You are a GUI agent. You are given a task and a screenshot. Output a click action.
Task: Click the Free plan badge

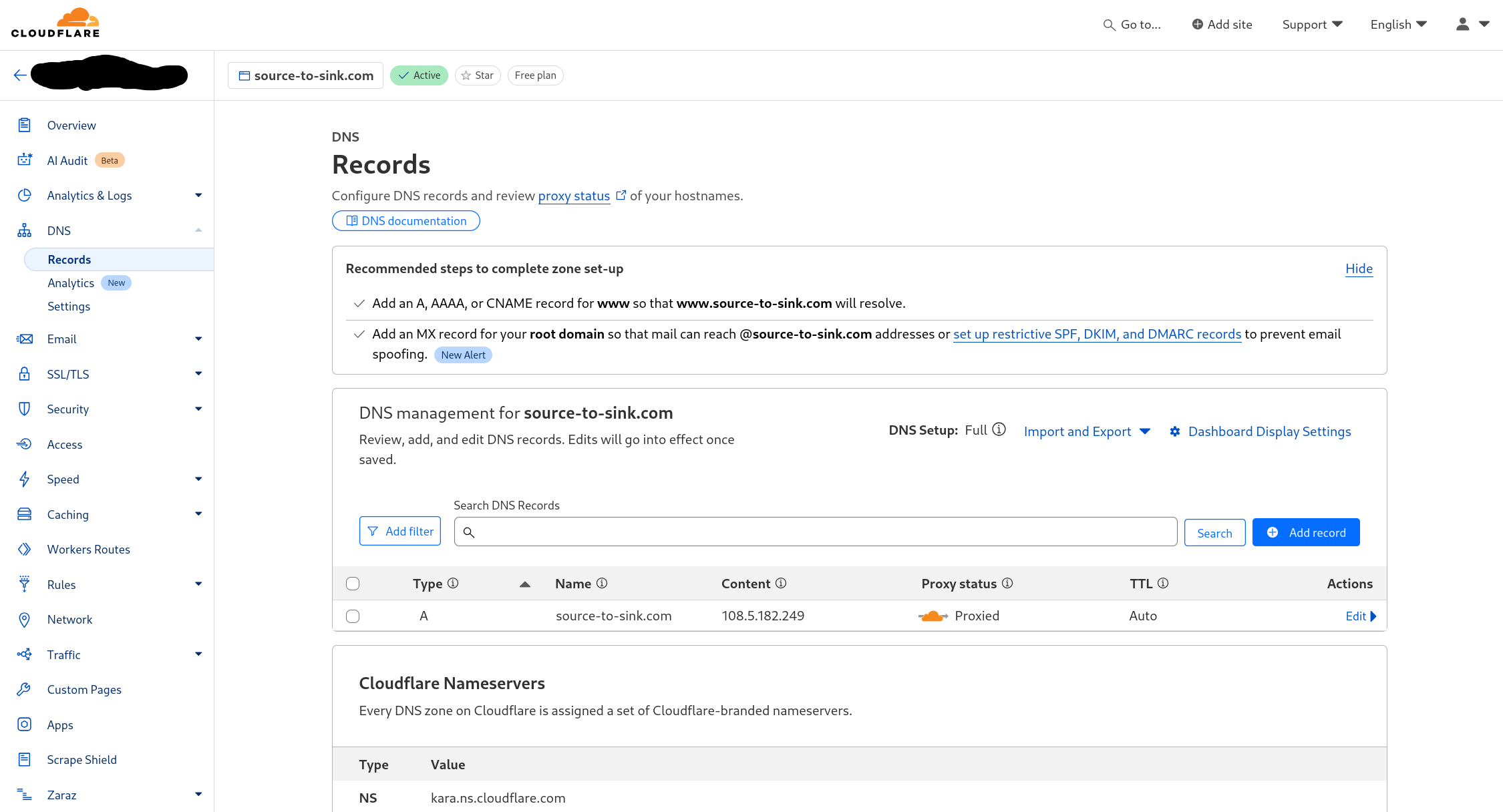point(535,75)
